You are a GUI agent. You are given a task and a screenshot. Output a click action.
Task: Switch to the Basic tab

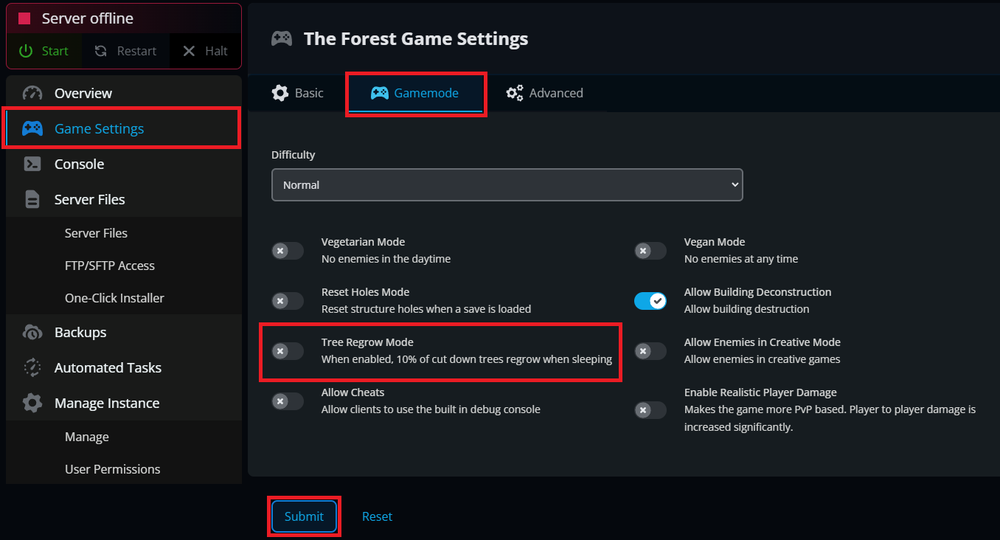click(298, 93)
